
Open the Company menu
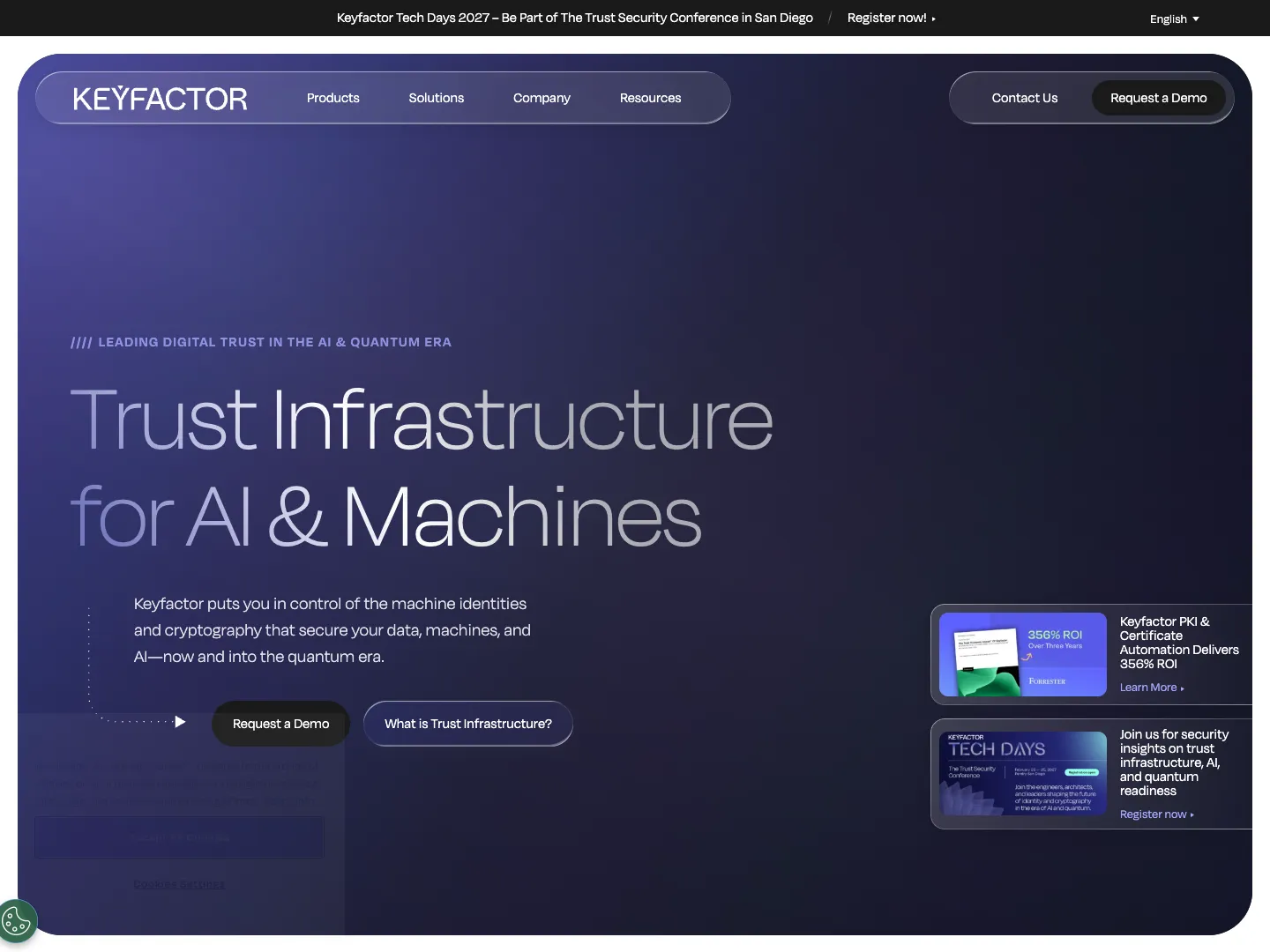(x=542, y=98)
